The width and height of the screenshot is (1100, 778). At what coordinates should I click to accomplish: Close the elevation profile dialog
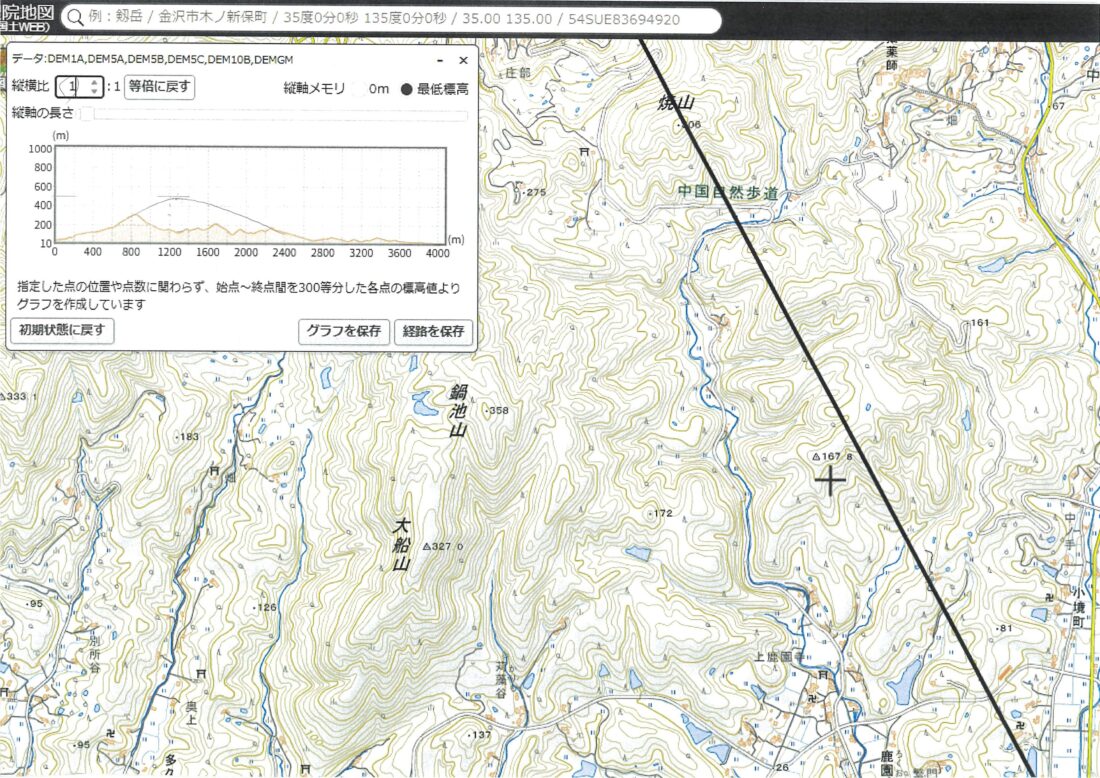tap(463, 61)
